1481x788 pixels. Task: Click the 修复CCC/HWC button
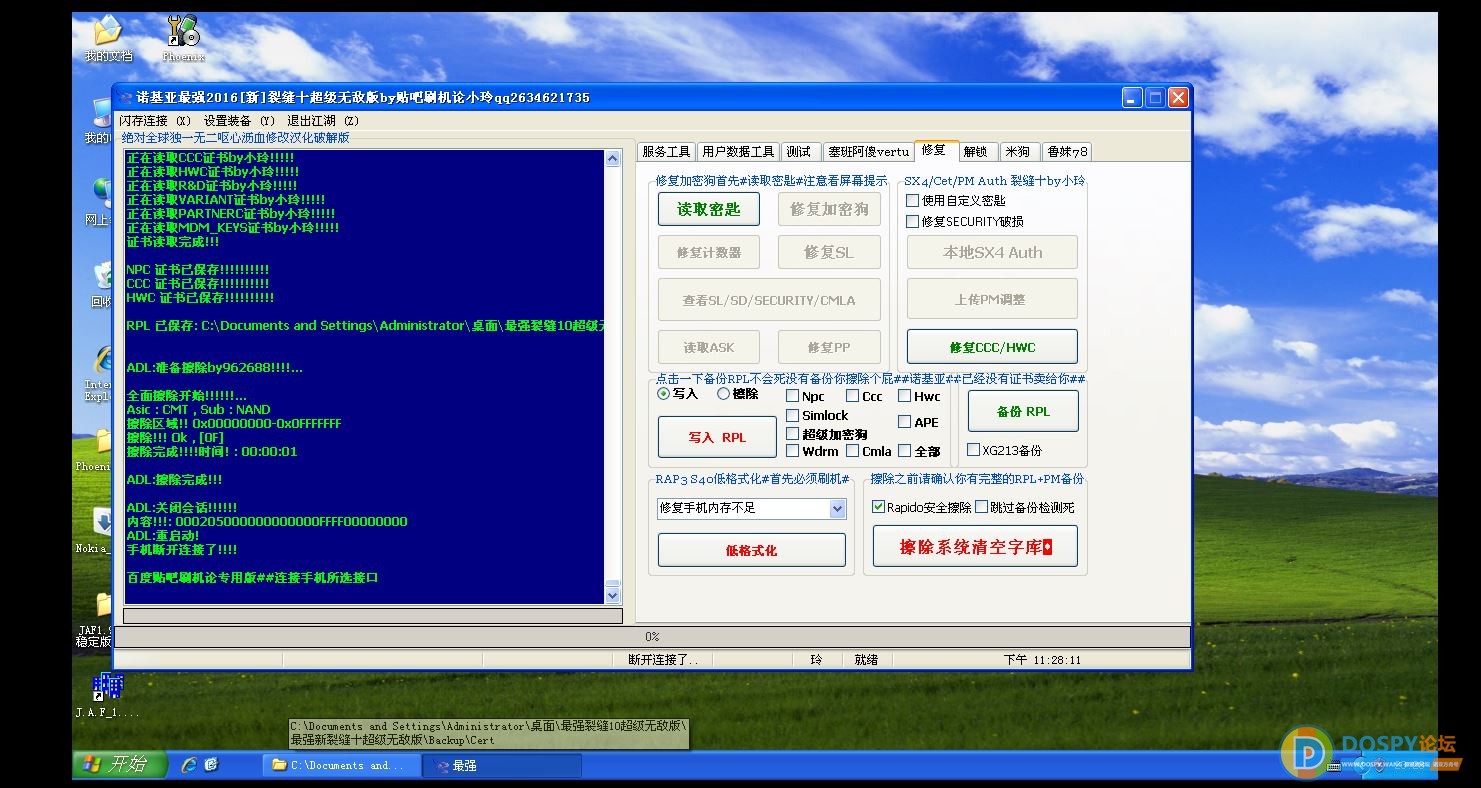(992, 347)
